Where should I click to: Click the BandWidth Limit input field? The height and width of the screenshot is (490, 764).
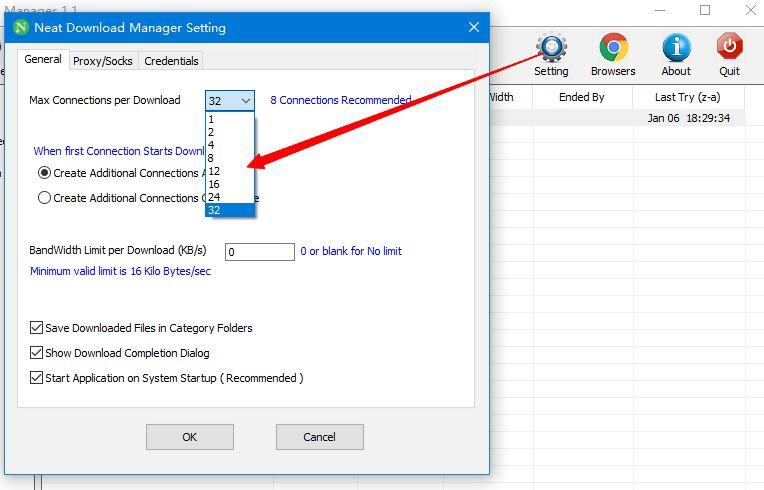[260, 252]
